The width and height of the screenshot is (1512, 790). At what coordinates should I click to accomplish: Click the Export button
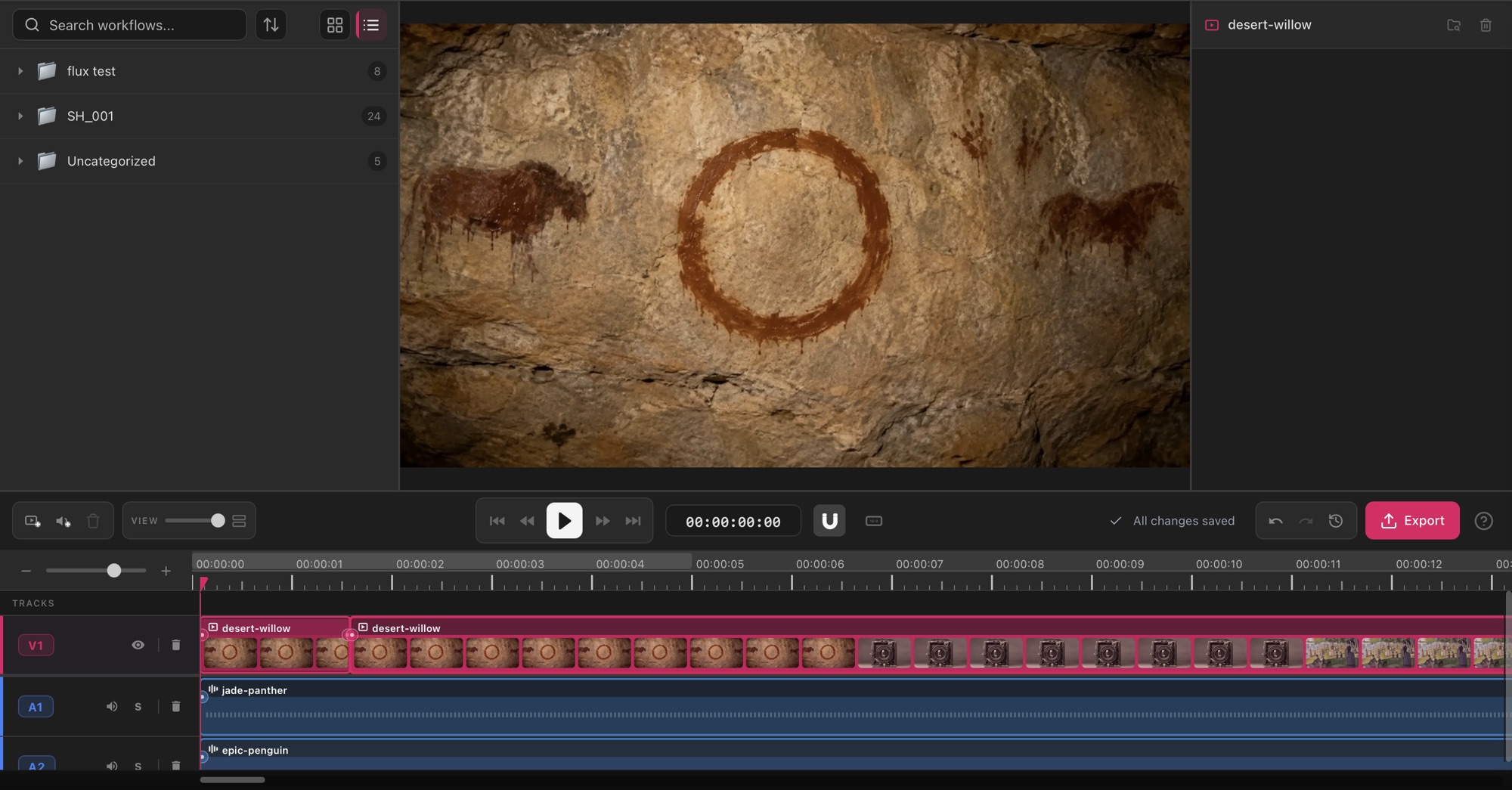(x=1412, y=521)
